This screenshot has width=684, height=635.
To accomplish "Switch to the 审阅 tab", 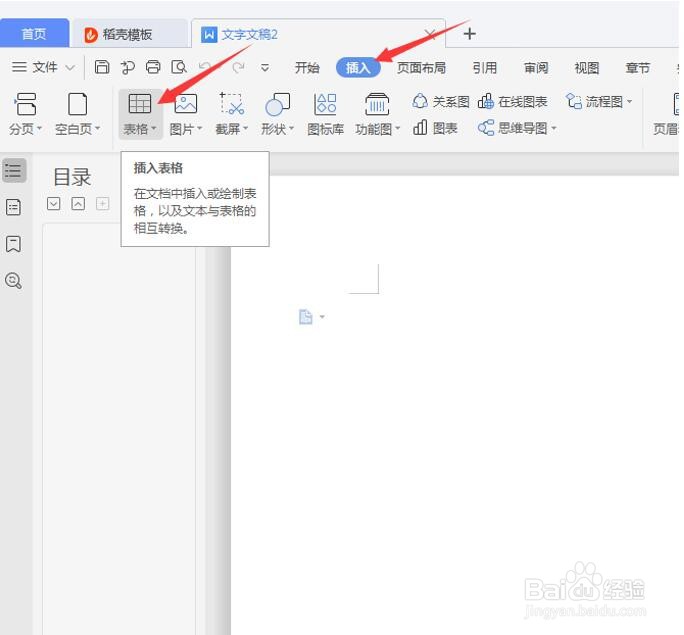I will [x=536, y=68].
